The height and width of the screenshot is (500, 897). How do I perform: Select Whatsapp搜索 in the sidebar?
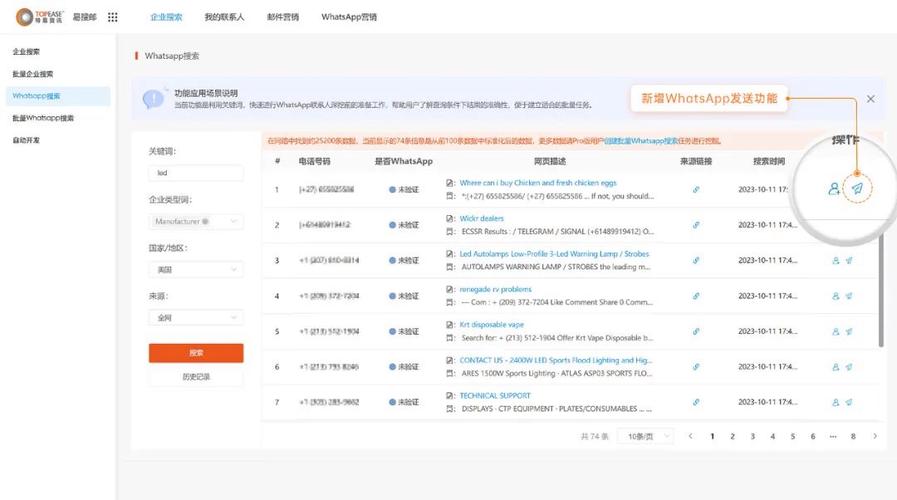coord(58,96)
